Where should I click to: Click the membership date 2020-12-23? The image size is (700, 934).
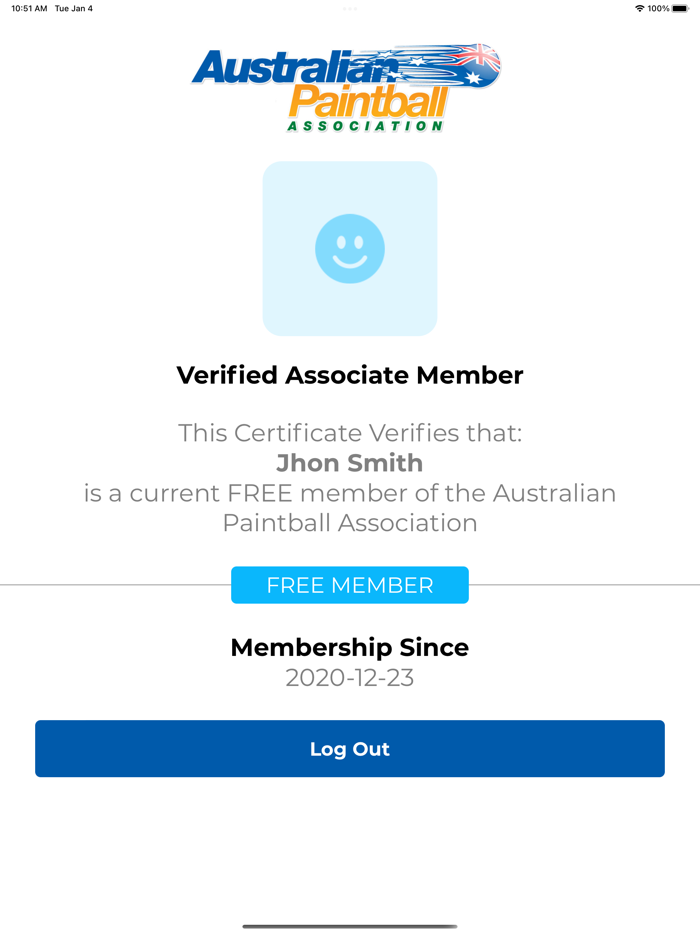pyautogui.click(x=349, y=677)
